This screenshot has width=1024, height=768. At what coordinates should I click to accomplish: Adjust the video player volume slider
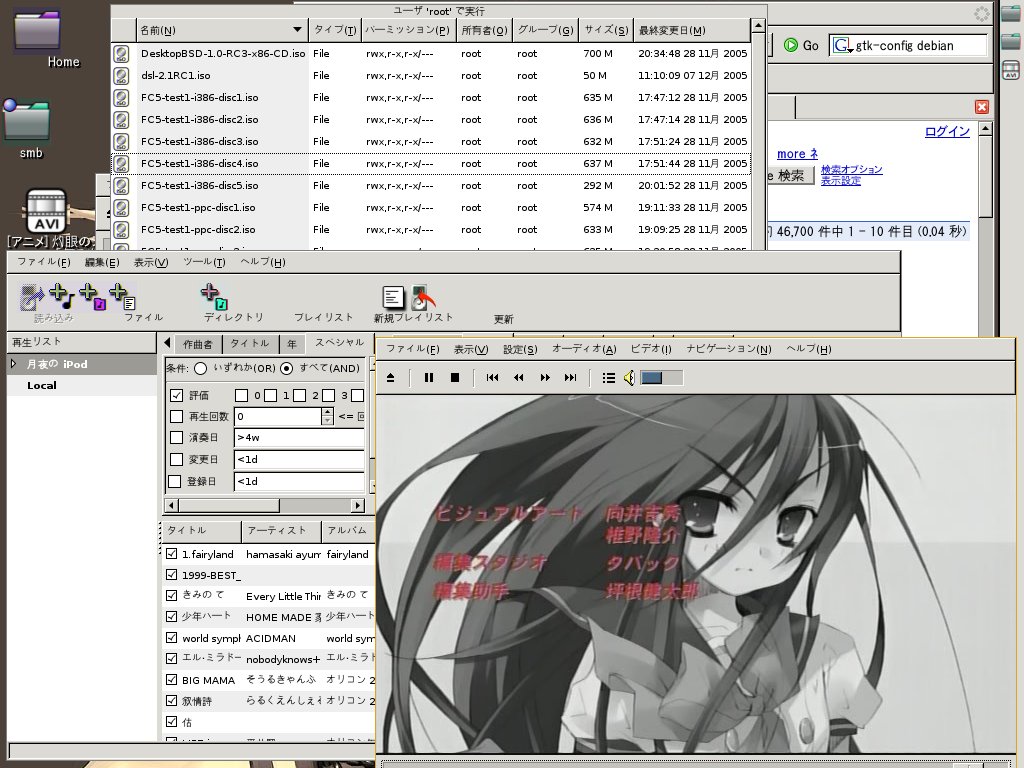click(x=662, y=377)
